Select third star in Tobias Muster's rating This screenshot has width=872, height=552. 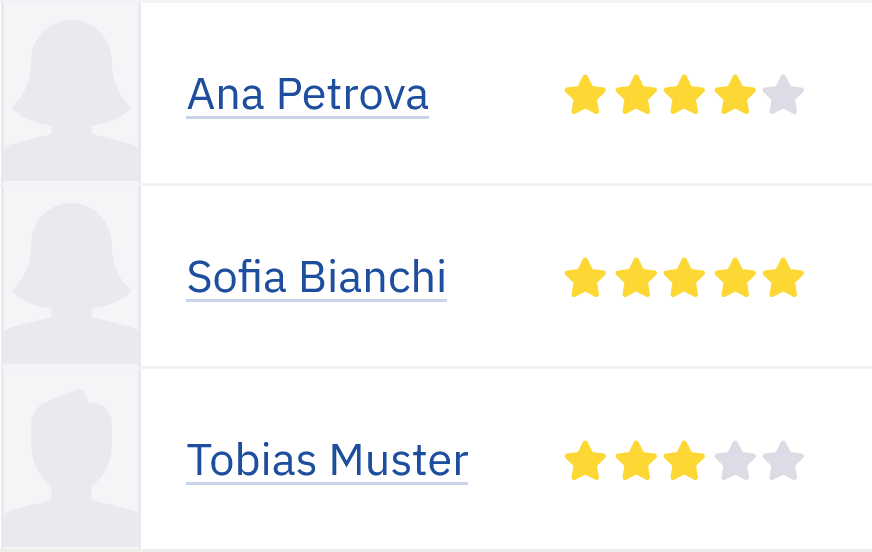(x=684, y=460)
